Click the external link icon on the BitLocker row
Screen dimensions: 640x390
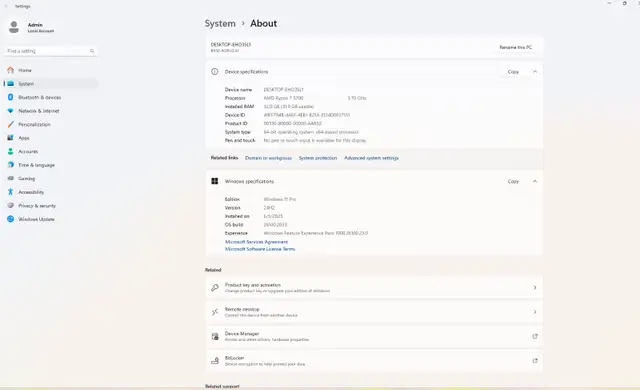535,361
